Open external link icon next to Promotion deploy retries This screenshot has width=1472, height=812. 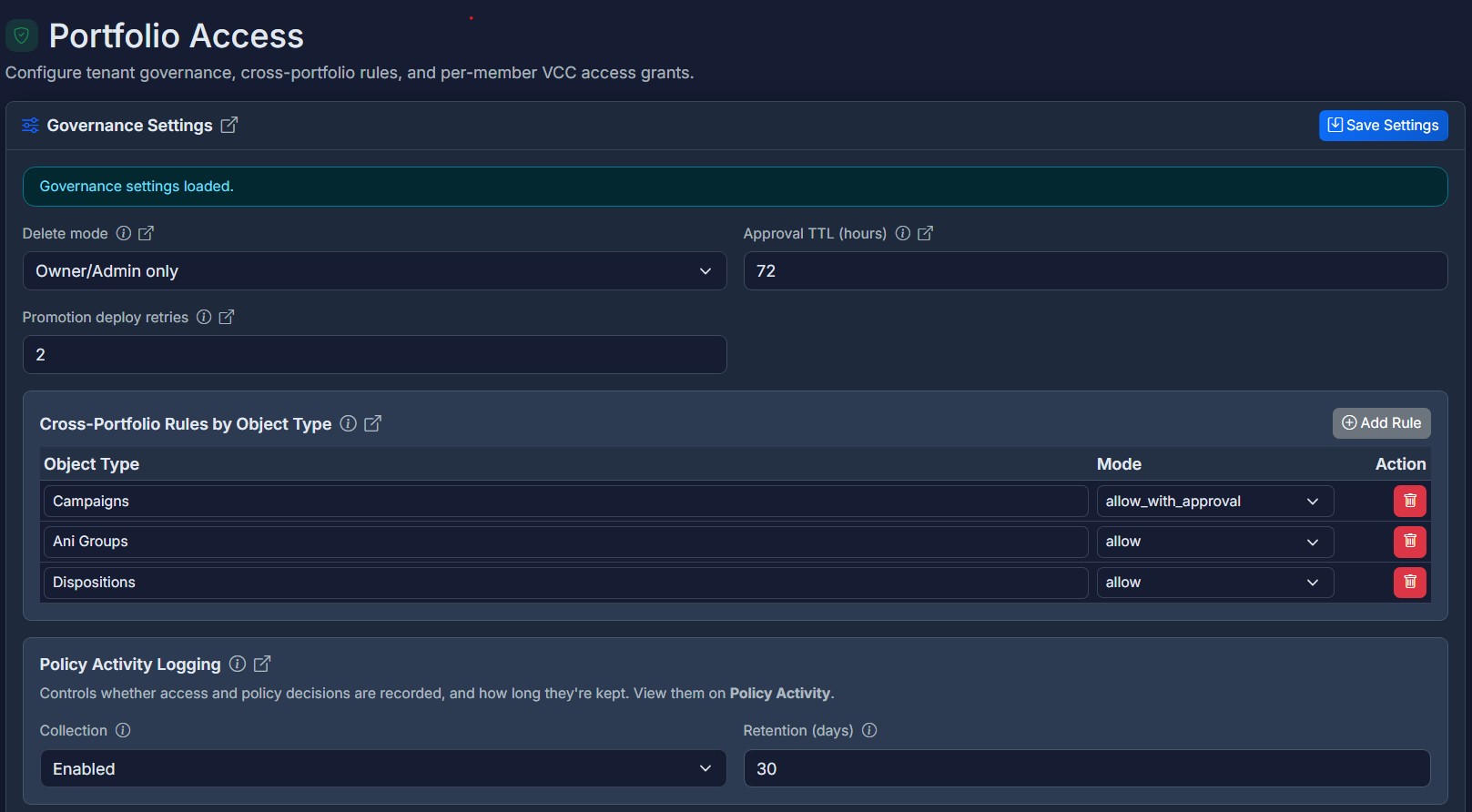[x=227, y=317]
